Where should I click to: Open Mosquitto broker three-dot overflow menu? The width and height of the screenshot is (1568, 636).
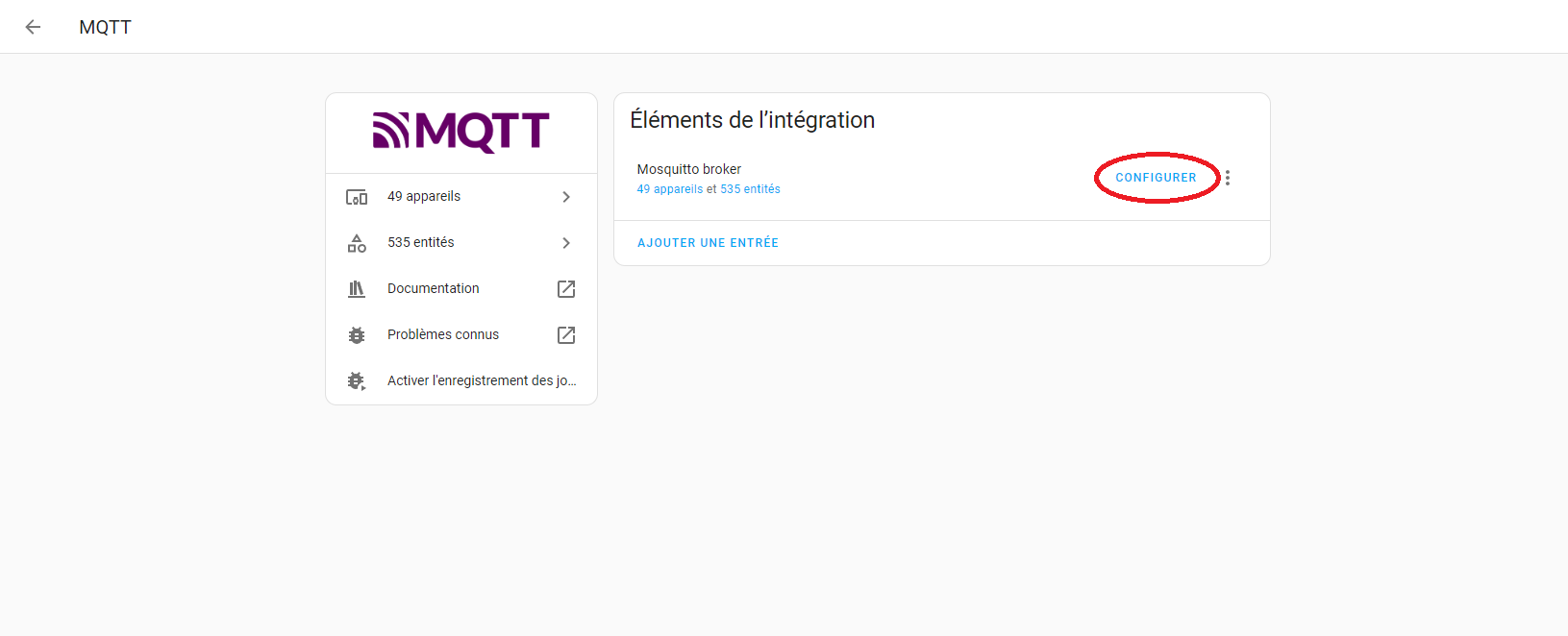(x=1228, y=178)
